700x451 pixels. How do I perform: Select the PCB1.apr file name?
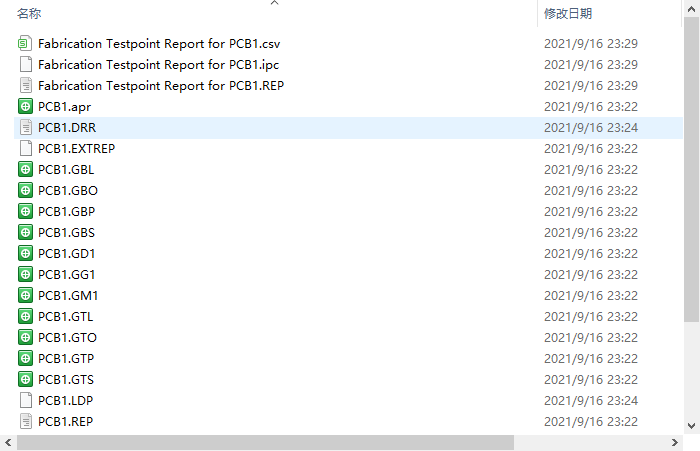[x=64, y=107]
